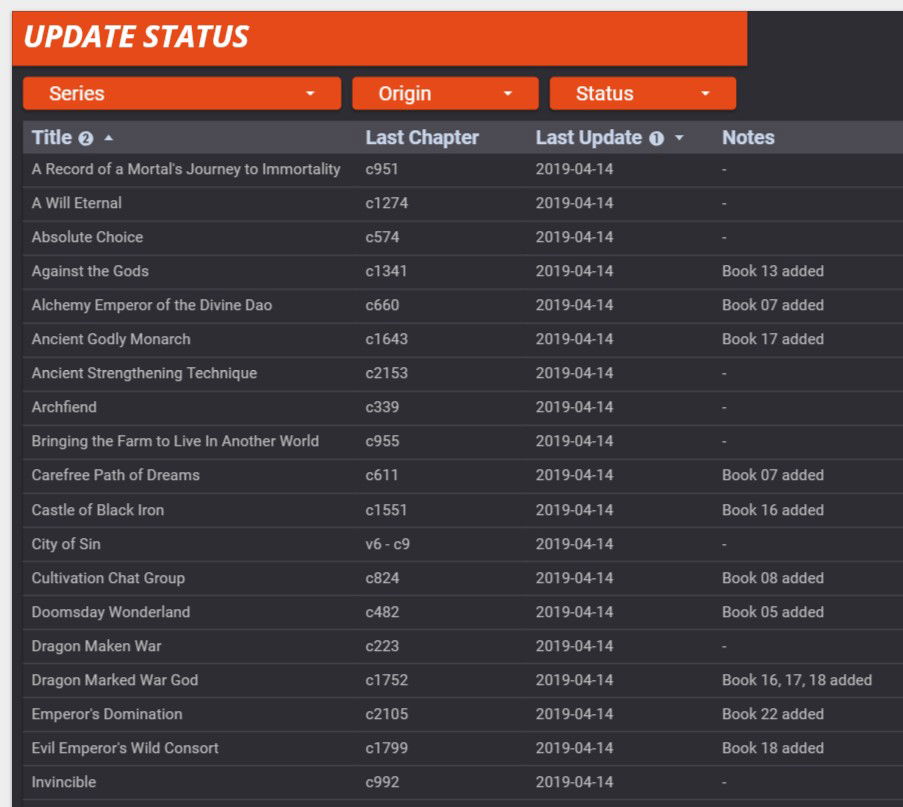Image resolution: width=903 pixels, height=807 pixels.
Task: Select the Absolute Choice title
Action: tap(87, 237)
